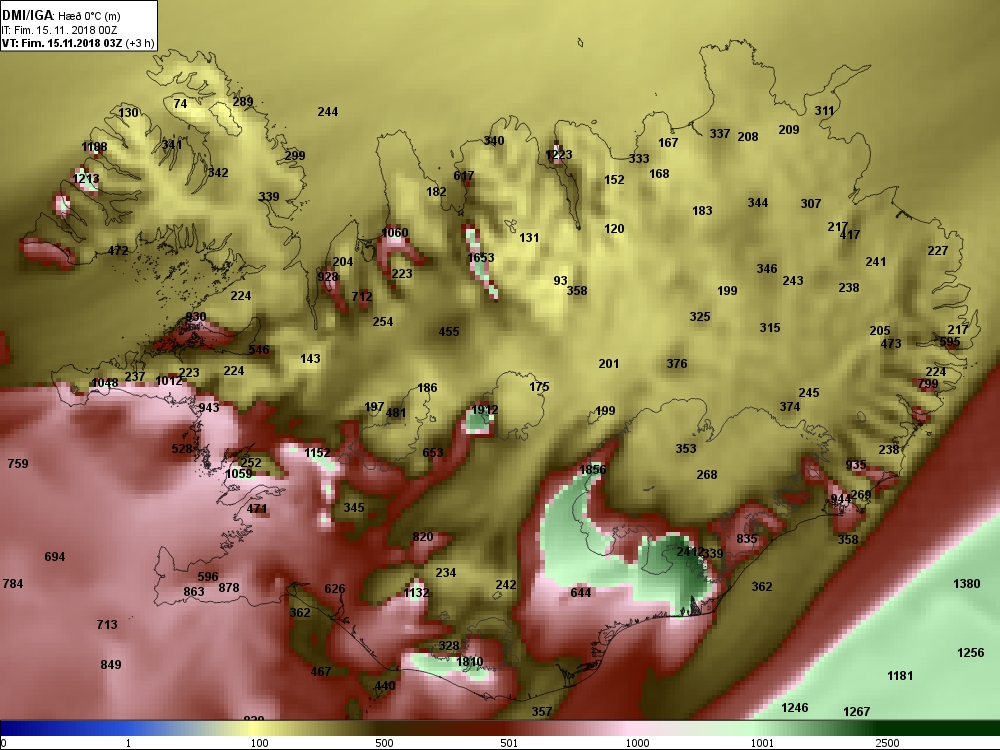Click the legend label 2500
This screenshot has width=1000, height=750.
pos(887,743)
